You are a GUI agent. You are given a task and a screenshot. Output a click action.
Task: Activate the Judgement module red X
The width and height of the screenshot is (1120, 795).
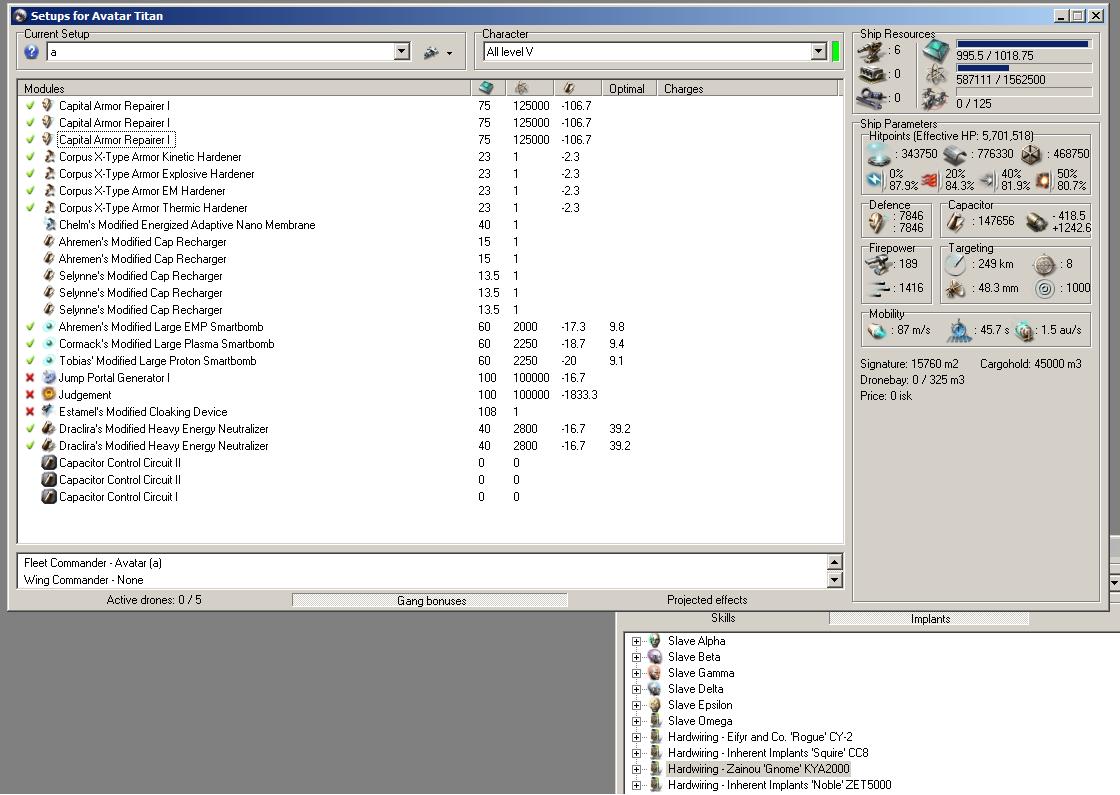pyautogui.click(x=30, y=394)
